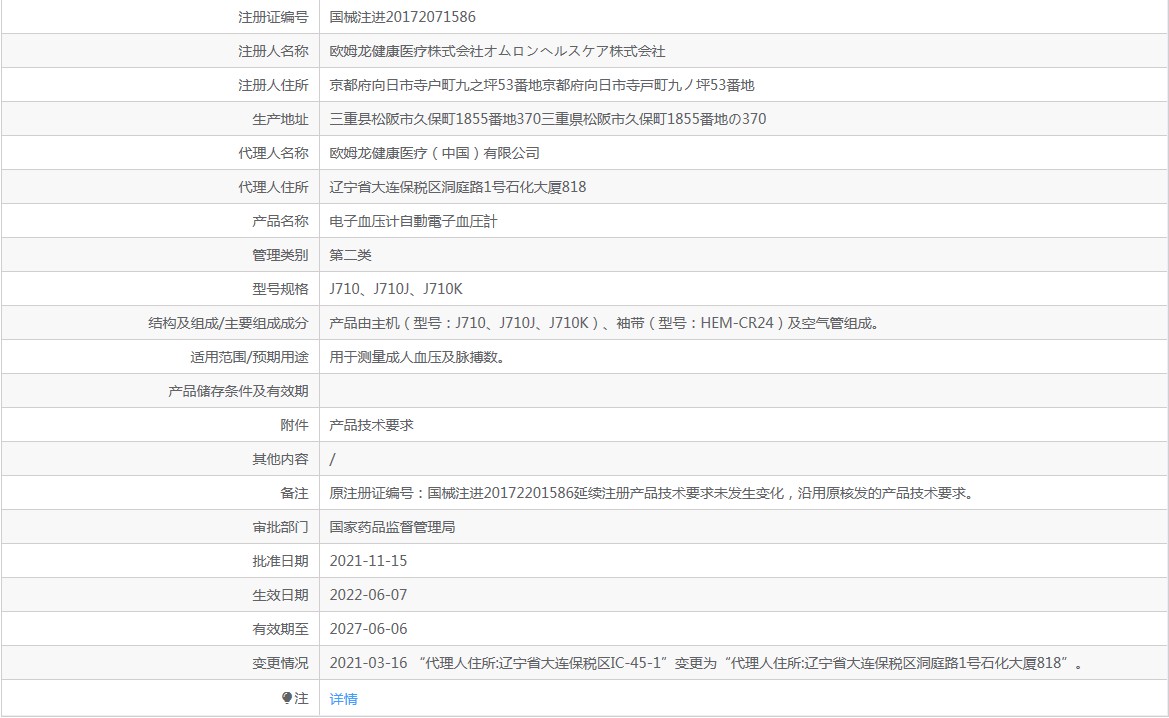The height and width of the screenshot is (718, 1169).
Task: Select agent name 欧姆龙健康医疗（中国）有限公司
Action: point(435,154)
